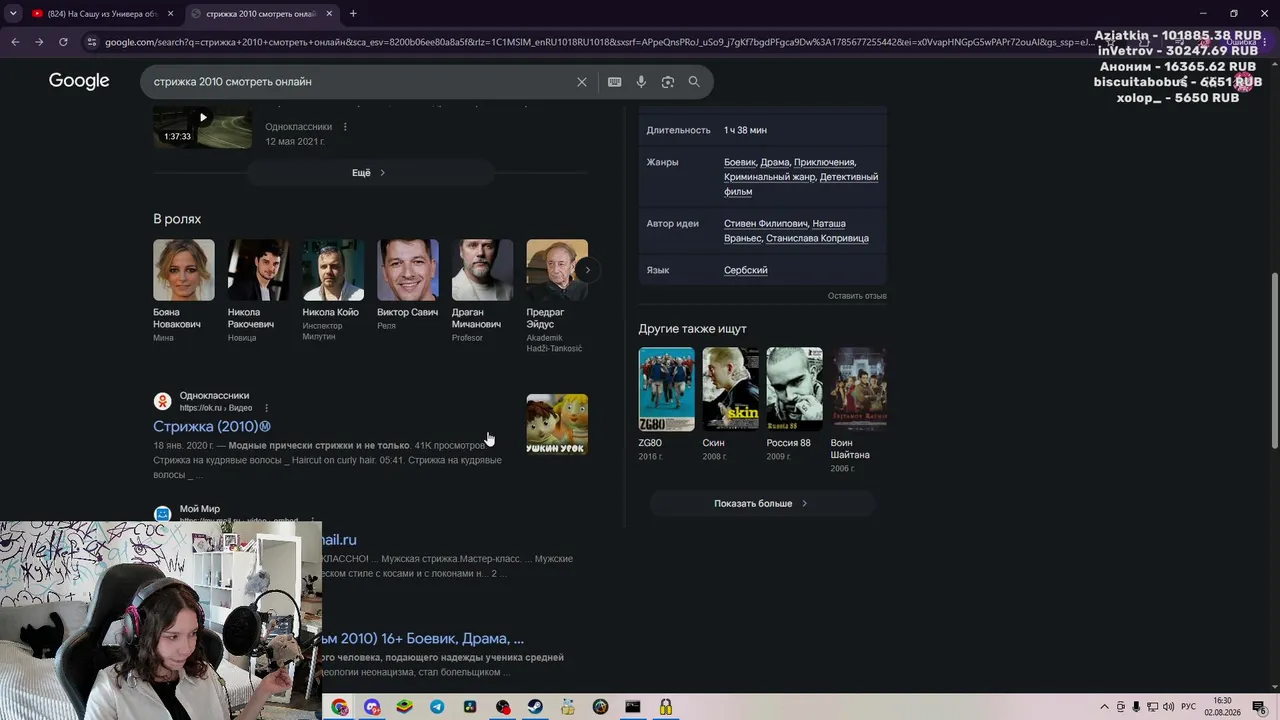
Task: Go to the Google homepage logo
Action: coord(79,81)
